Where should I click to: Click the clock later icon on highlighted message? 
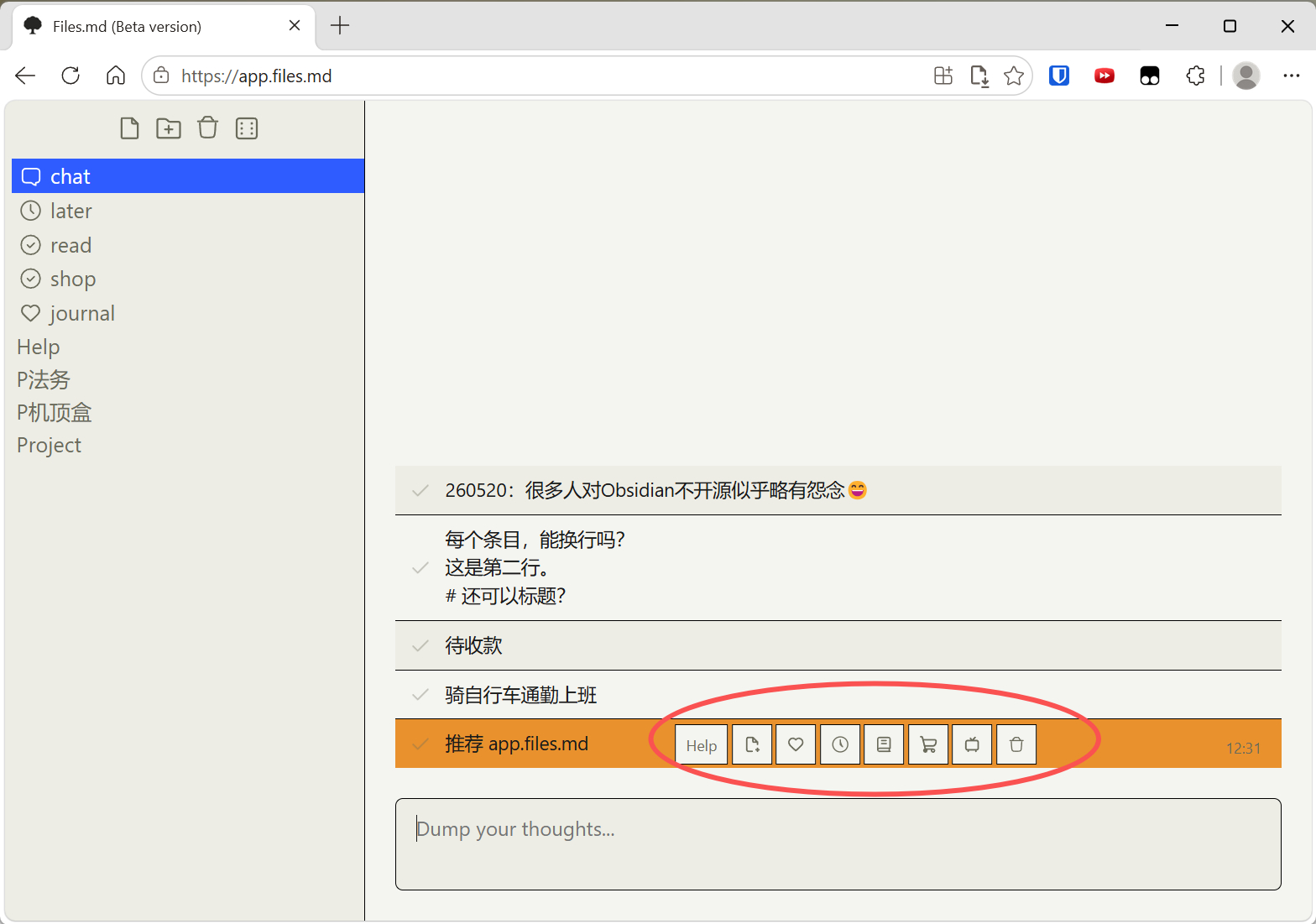tap(840, 744)
